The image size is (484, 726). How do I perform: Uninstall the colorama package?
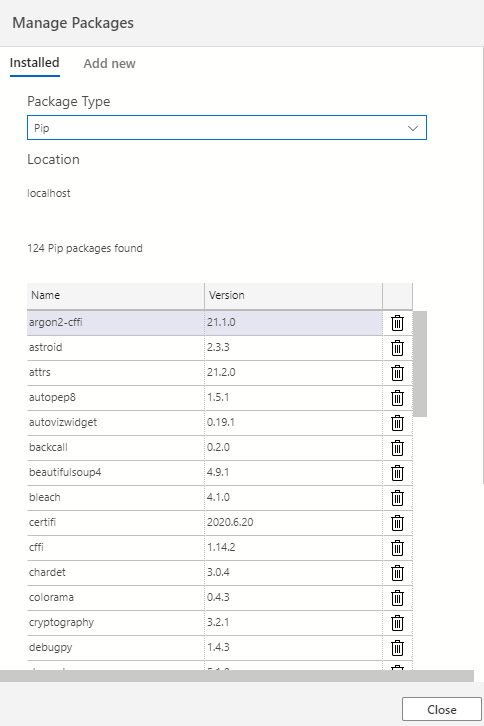click(x=397, y=598)
